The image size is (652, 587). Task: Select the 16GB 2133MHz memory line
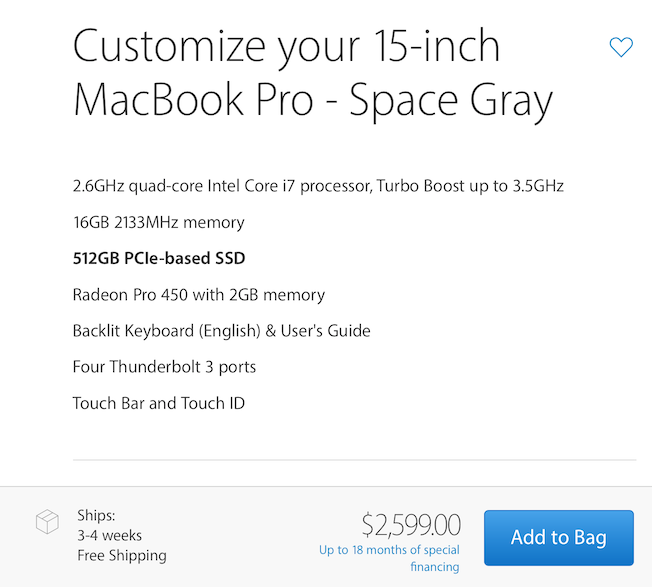pyautogui.click(x=158, y=222)
